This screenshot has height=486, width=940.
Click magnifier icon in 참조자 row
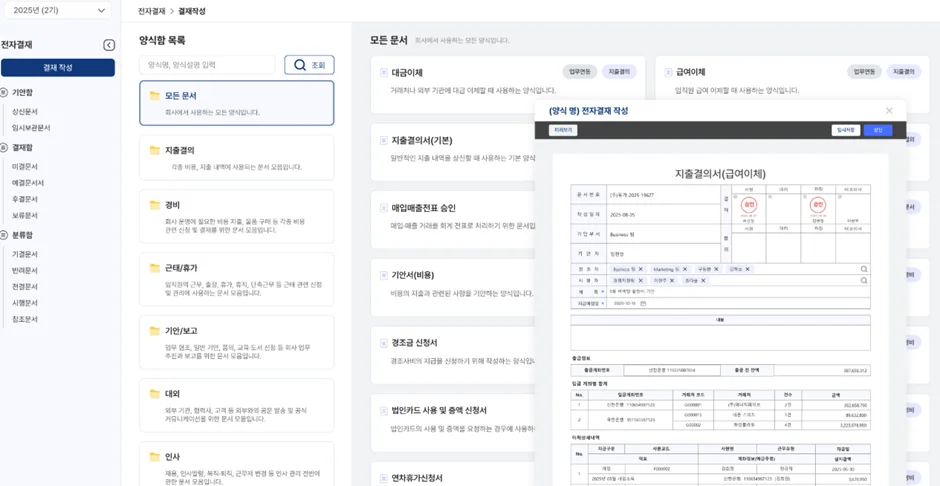point(864,270)
